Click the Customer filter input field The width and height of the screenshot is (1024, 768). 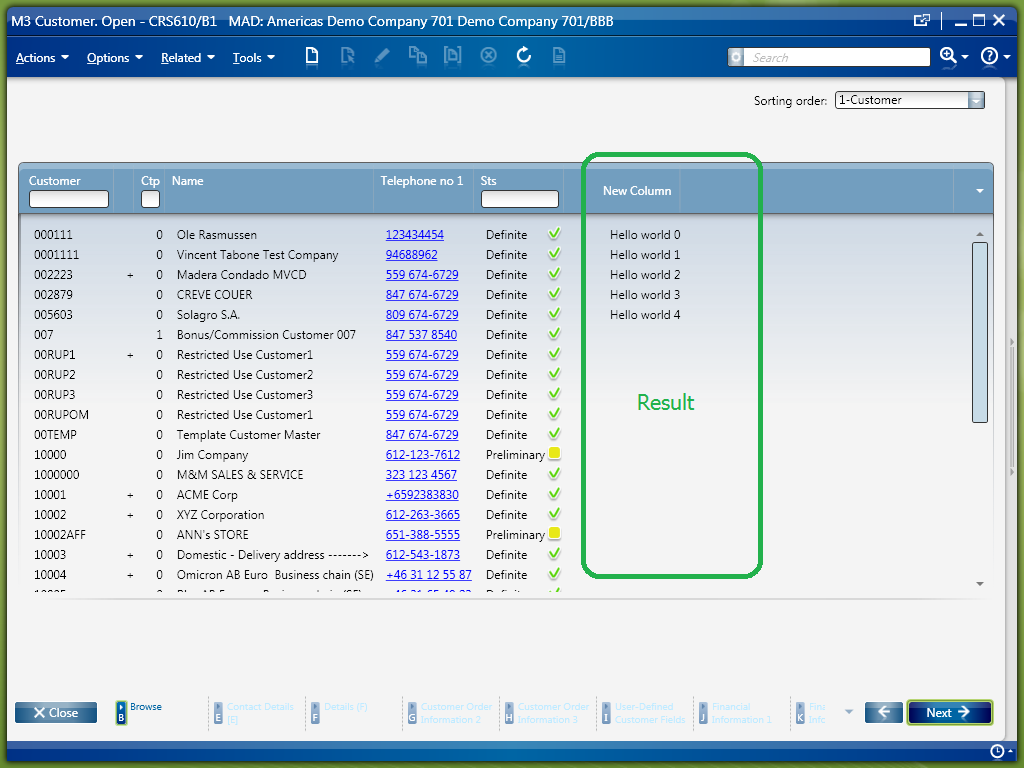(69, 199)
